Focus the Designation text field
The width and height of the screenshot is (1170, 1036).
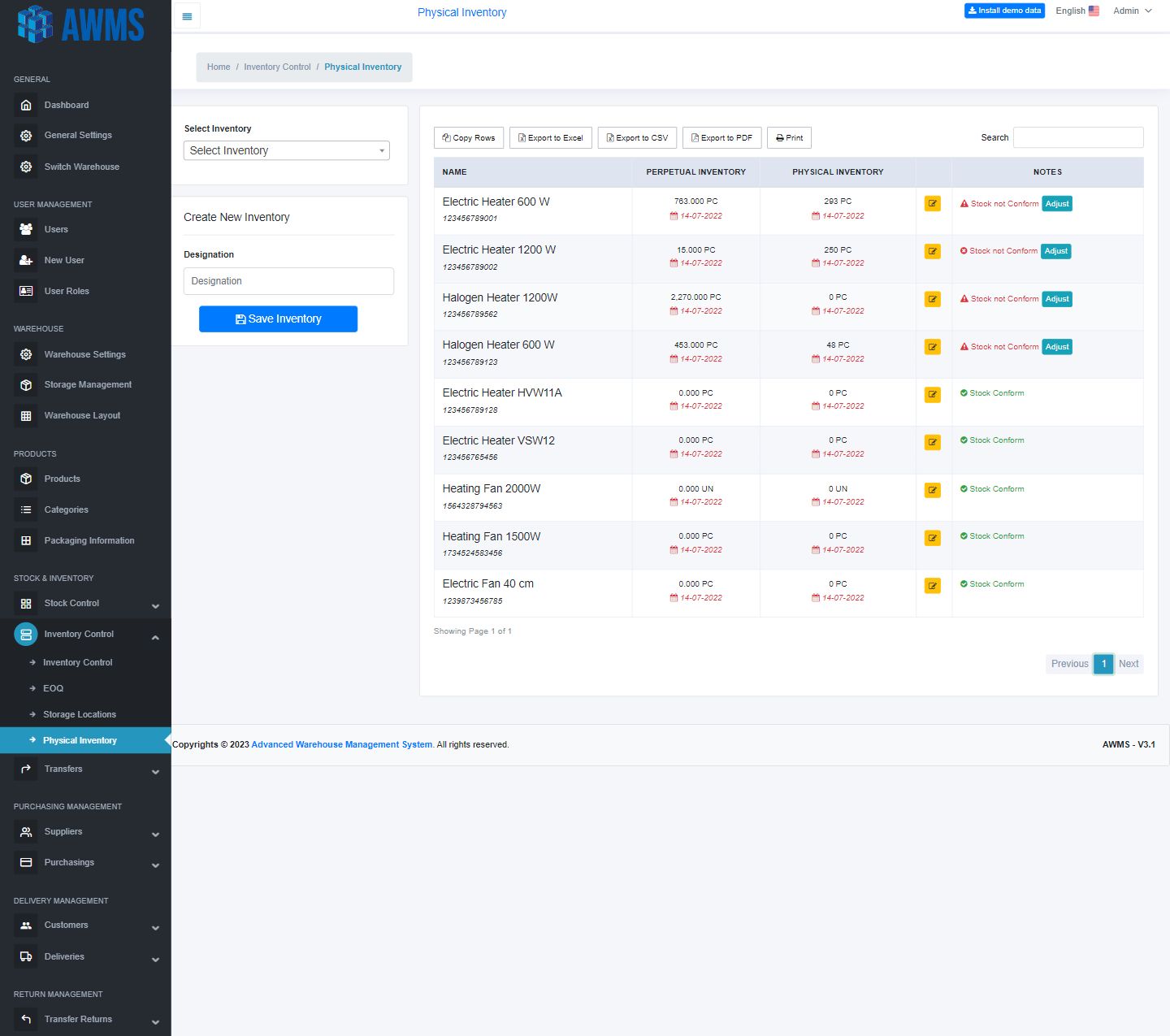point(288,281)
